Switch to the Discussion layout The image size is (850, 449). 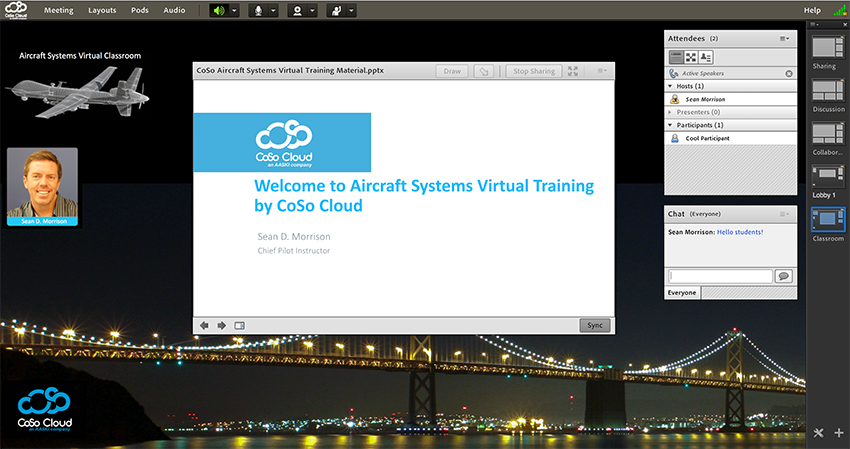828,91
